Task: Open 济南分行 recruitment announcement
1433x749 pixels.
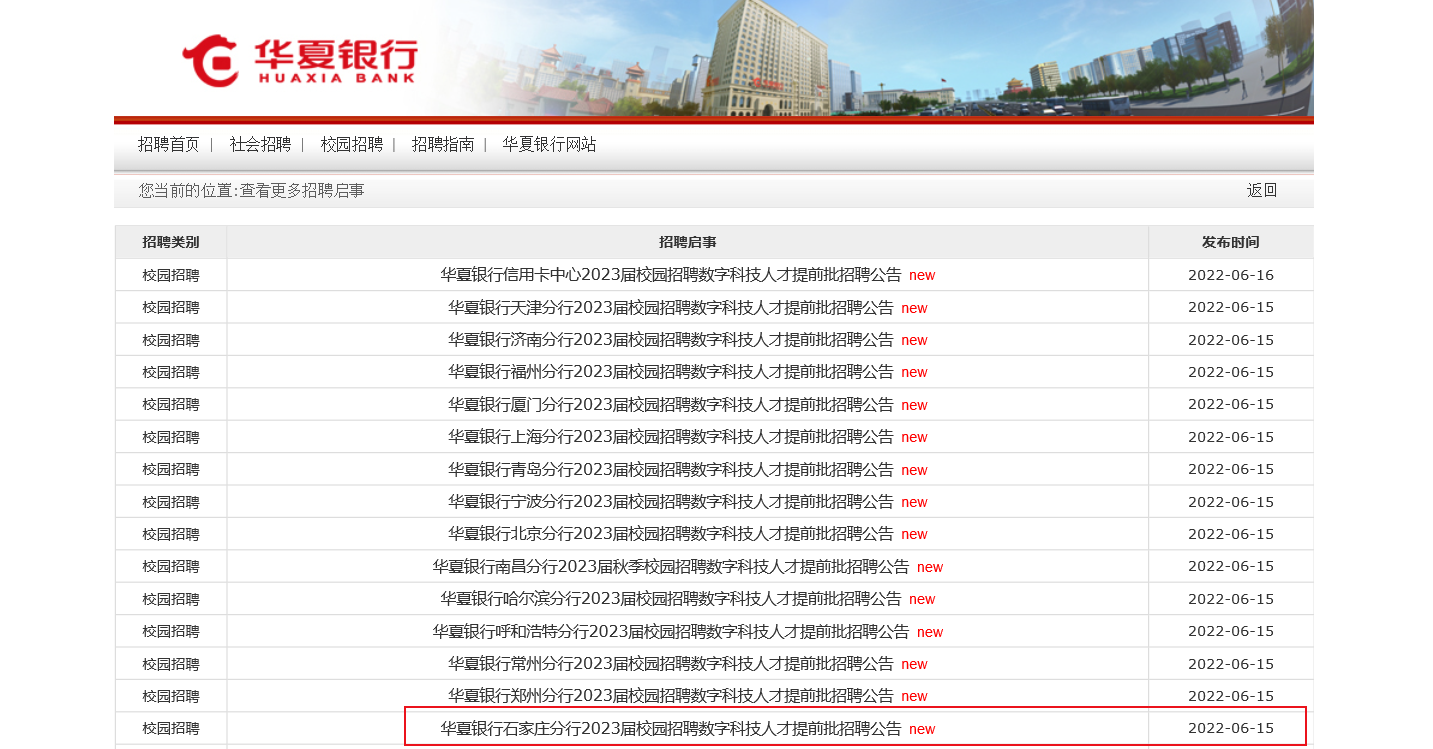Action: 671,339
